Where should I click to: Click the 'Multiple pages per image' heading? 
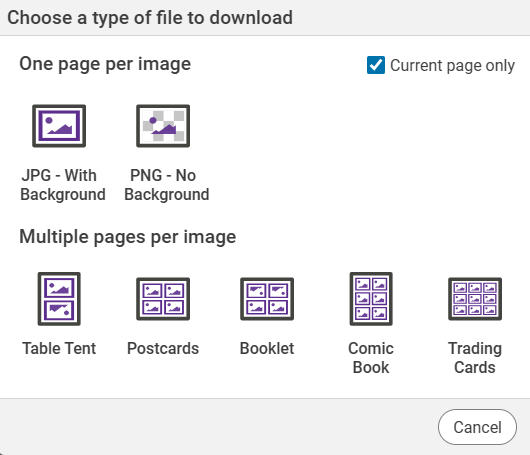pyautogui.click(x=128, y=237)
